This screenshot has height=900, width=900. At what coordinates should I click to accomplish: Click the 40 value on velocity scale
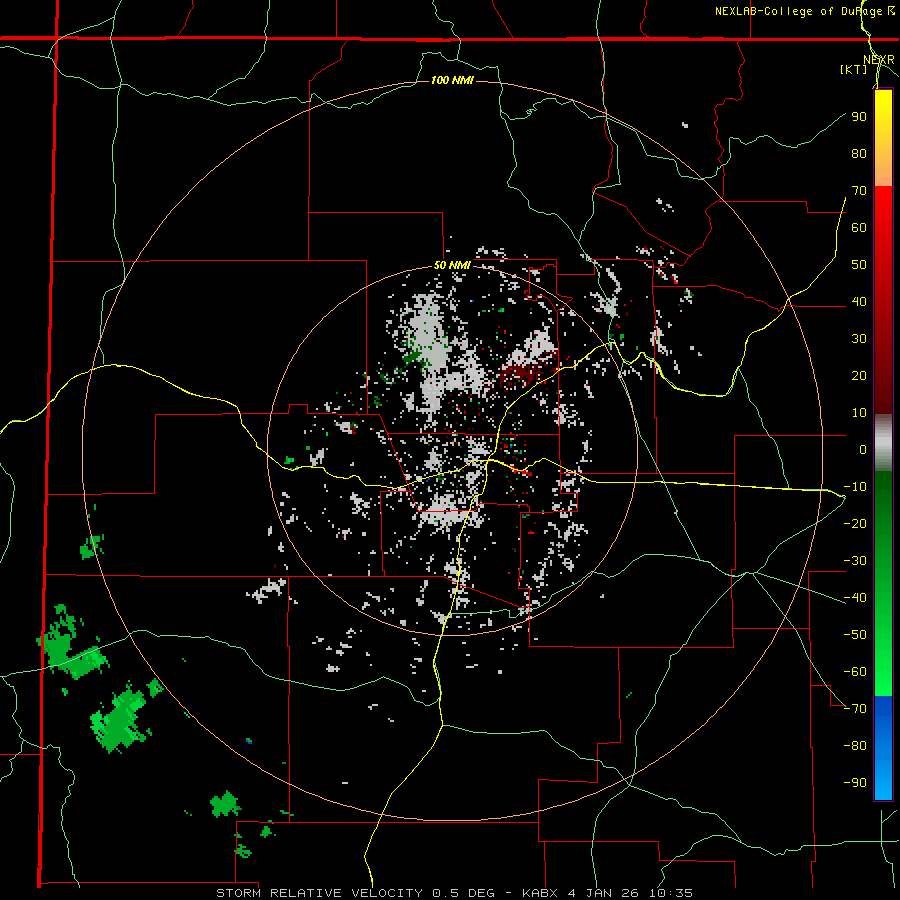point(859,301)
